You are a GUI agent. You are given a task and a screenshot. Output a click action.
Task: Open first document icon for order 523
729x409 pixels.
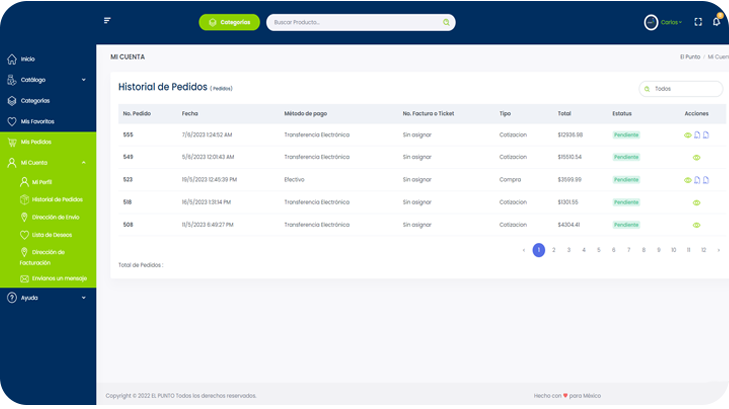[697, 180]
